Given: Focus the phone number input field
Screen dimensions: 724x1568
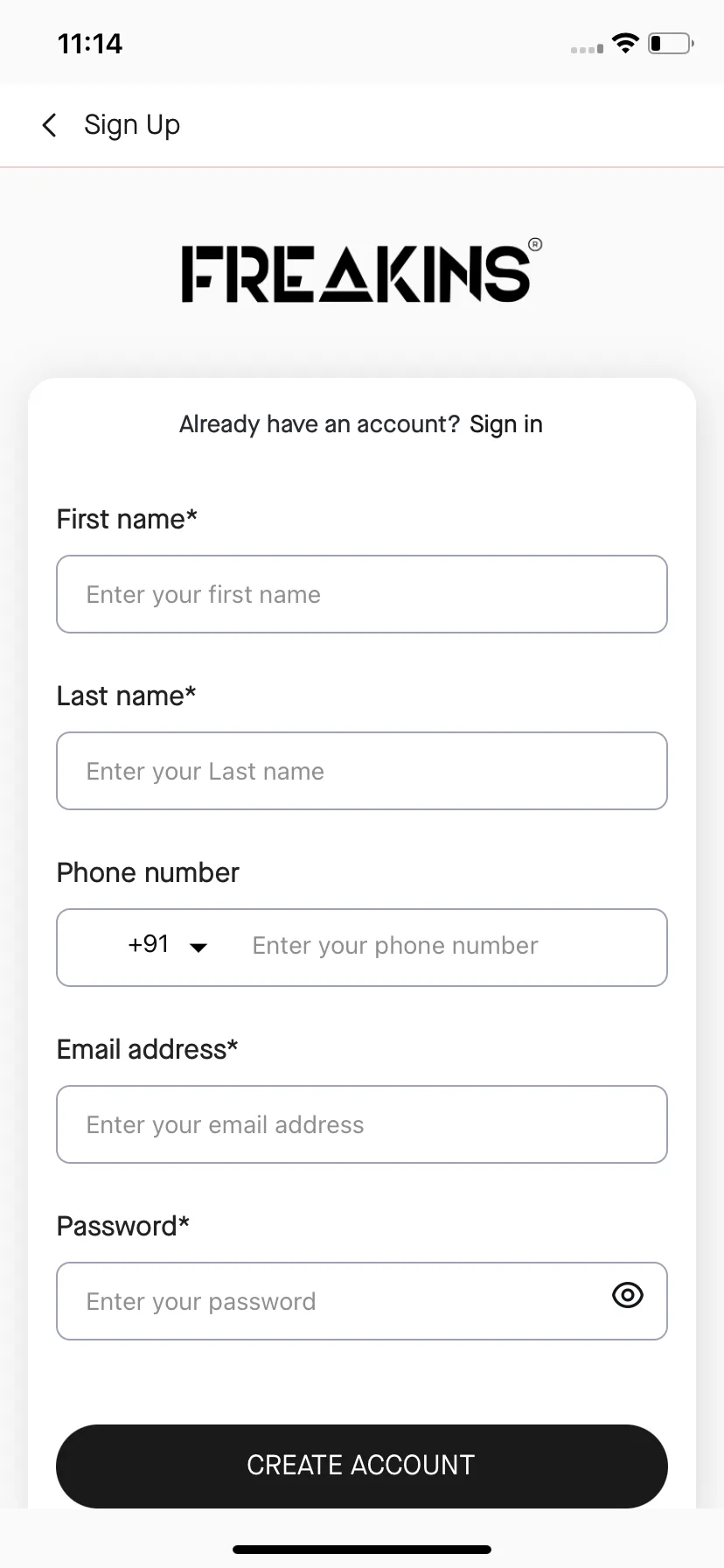Looking at the screenshot, I should point(455,947).
